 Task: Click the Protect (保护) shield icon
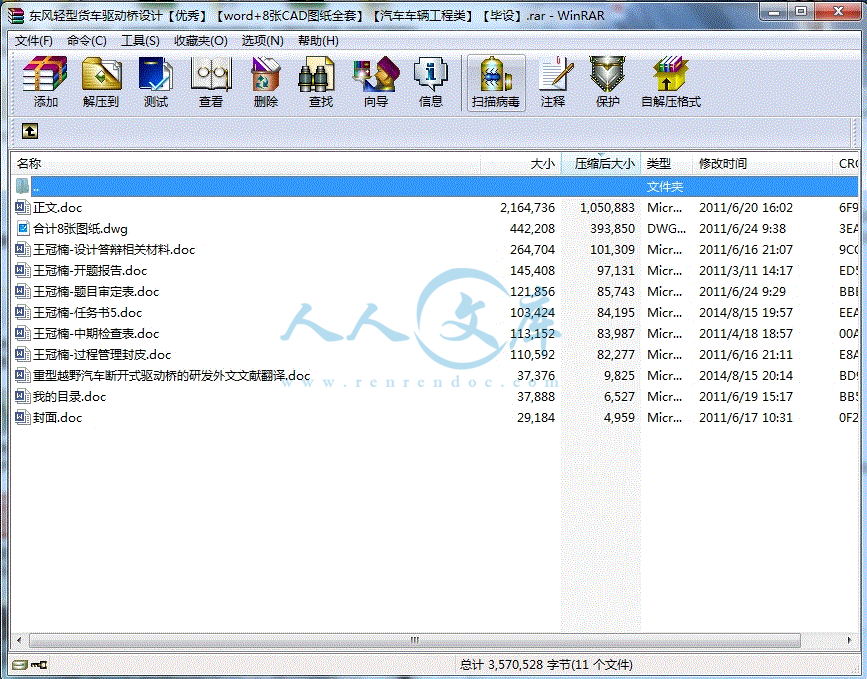tap(607, 74)
